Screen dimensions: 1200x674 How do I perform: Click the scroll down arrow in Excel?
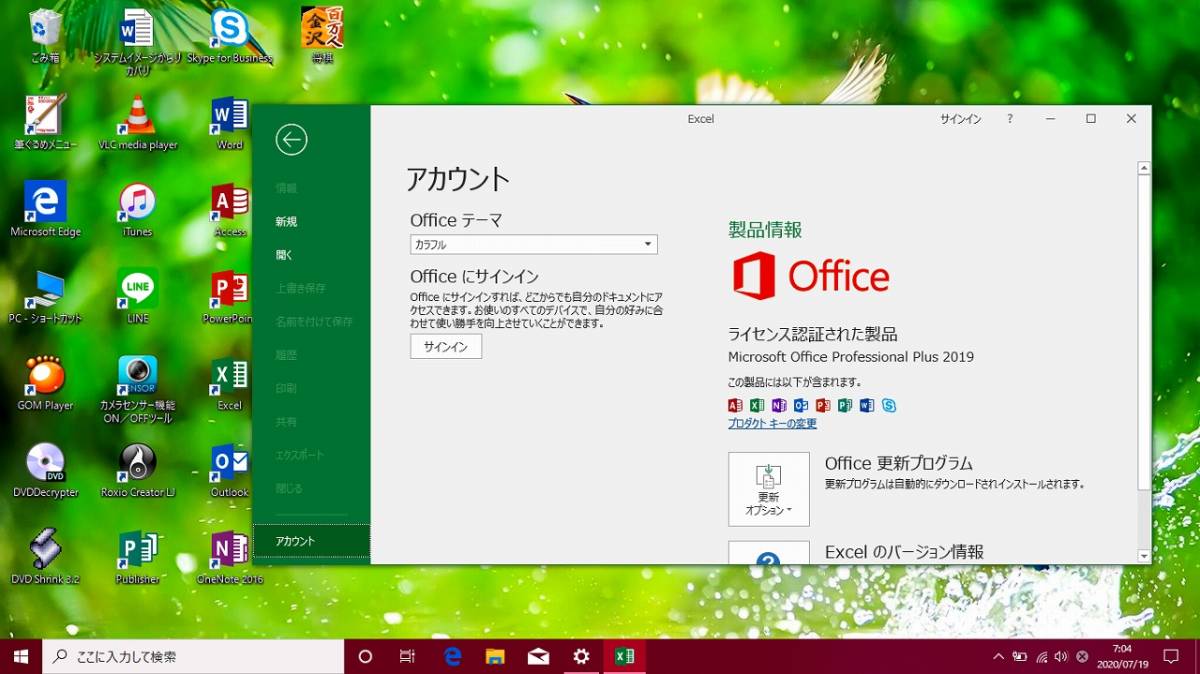click(x=1144, y=556)
